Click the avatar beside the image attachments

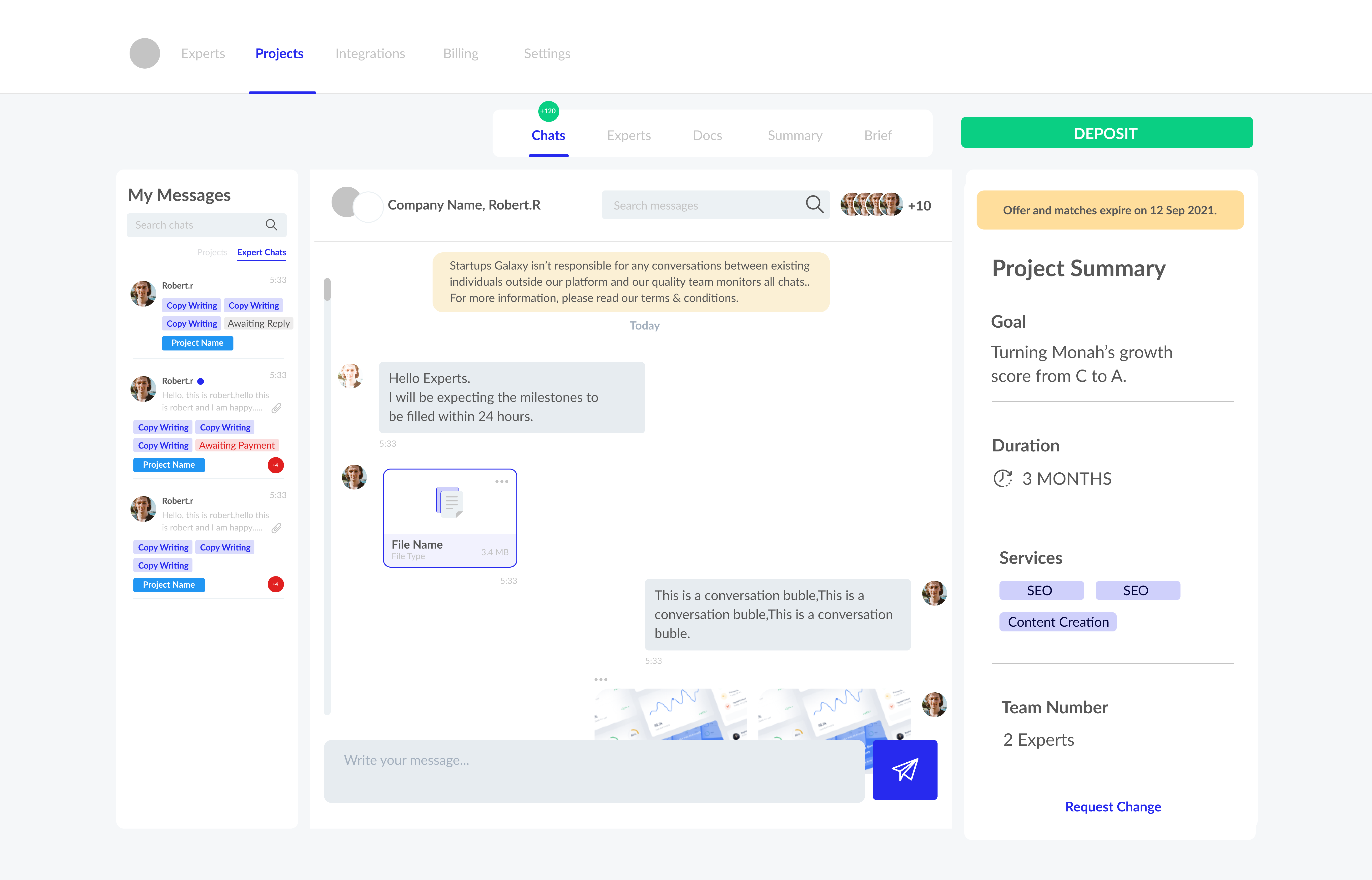(x=935, y=705)
